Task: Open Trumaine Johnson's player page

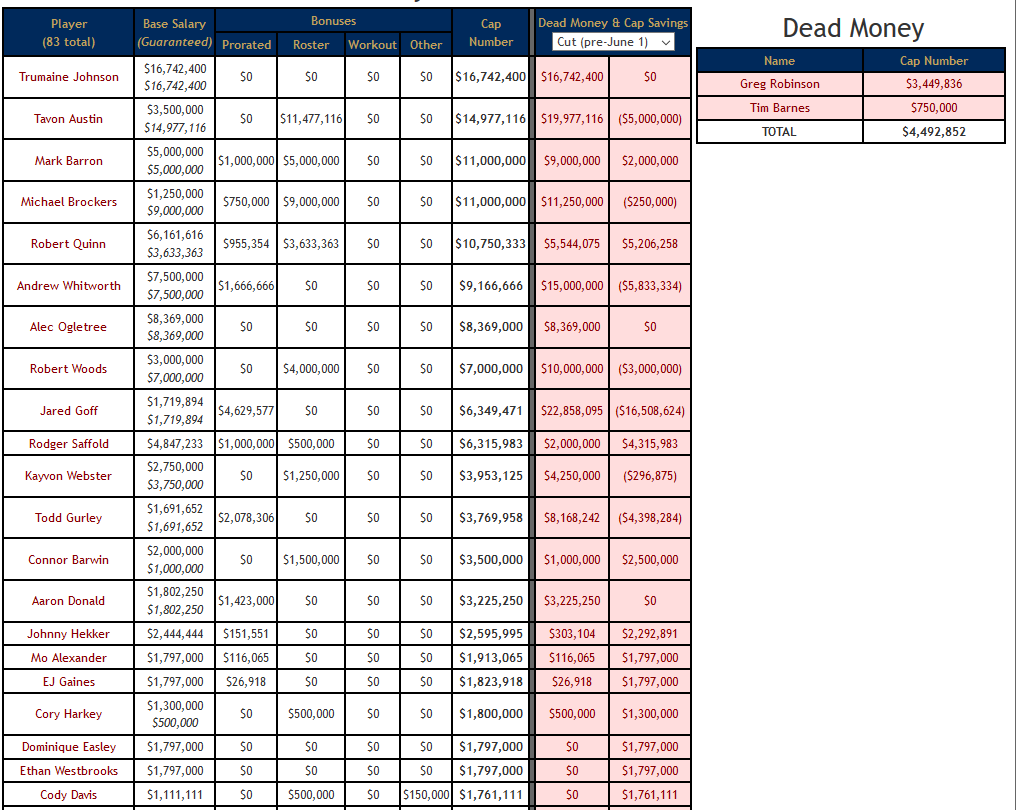Action: click(x=69, y=77)
